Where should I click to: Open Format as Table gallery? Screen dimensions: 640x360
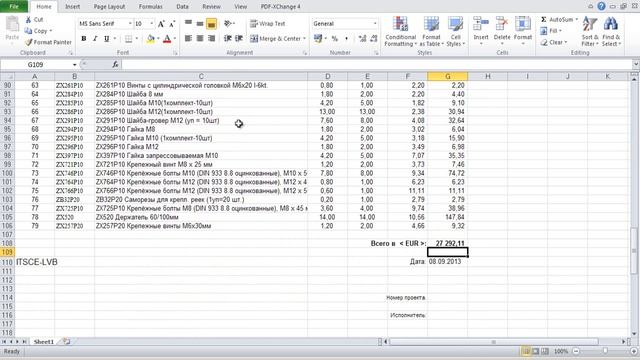[431, 31]
